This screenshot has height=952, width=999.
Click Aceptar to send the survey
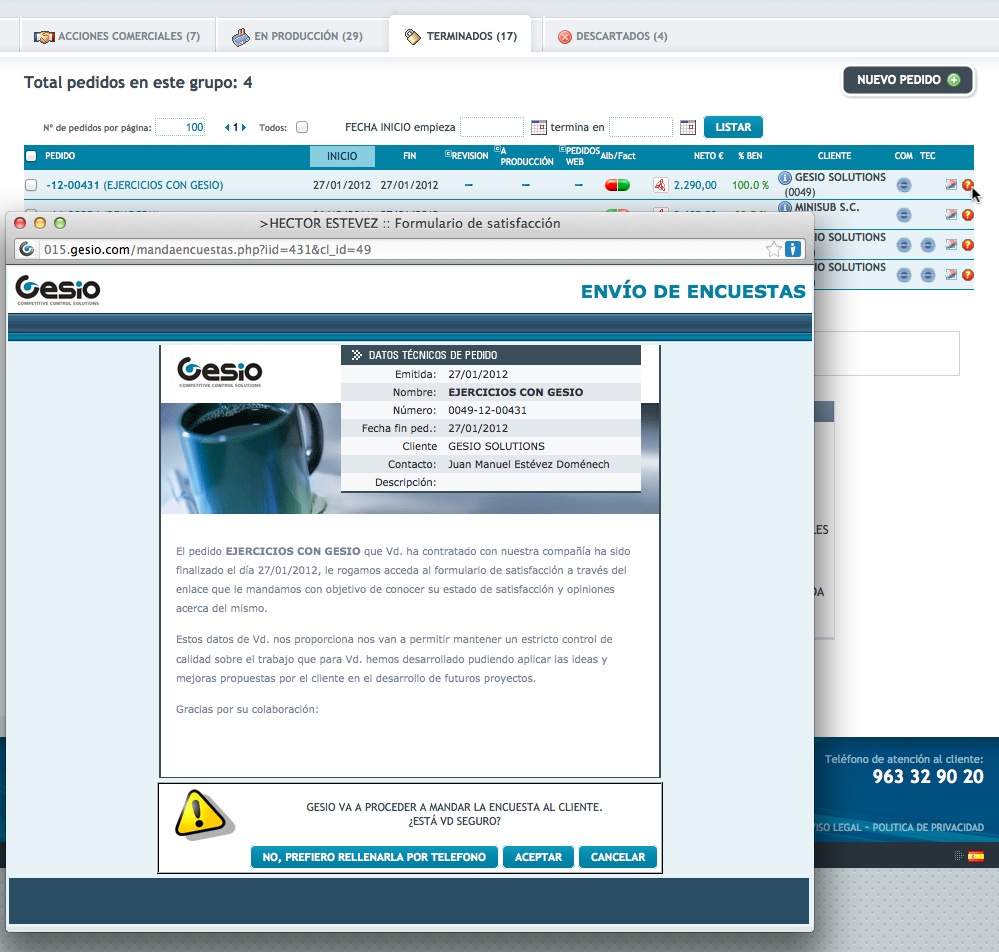pos(538,858)
